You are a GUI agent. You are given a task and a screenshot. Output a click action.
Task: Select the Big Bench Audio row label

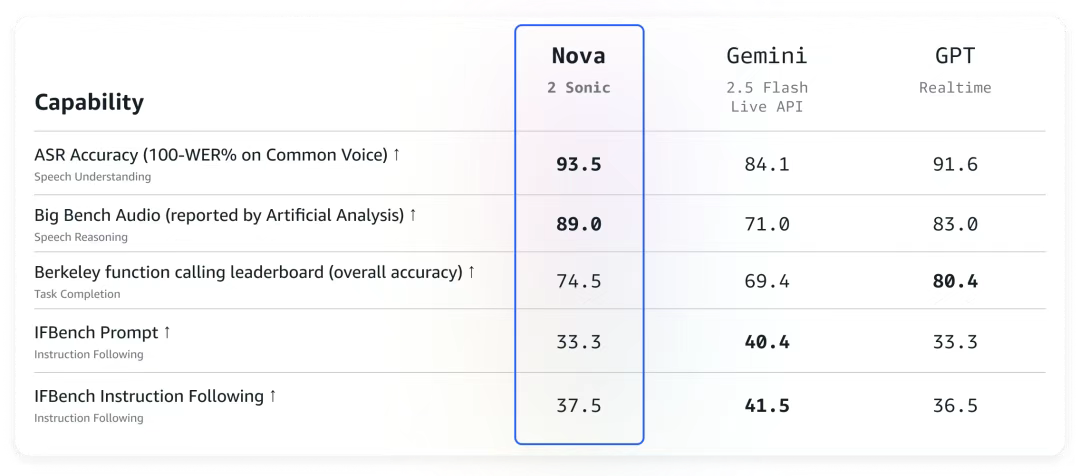pyautogui.click(x=226, y=215)
